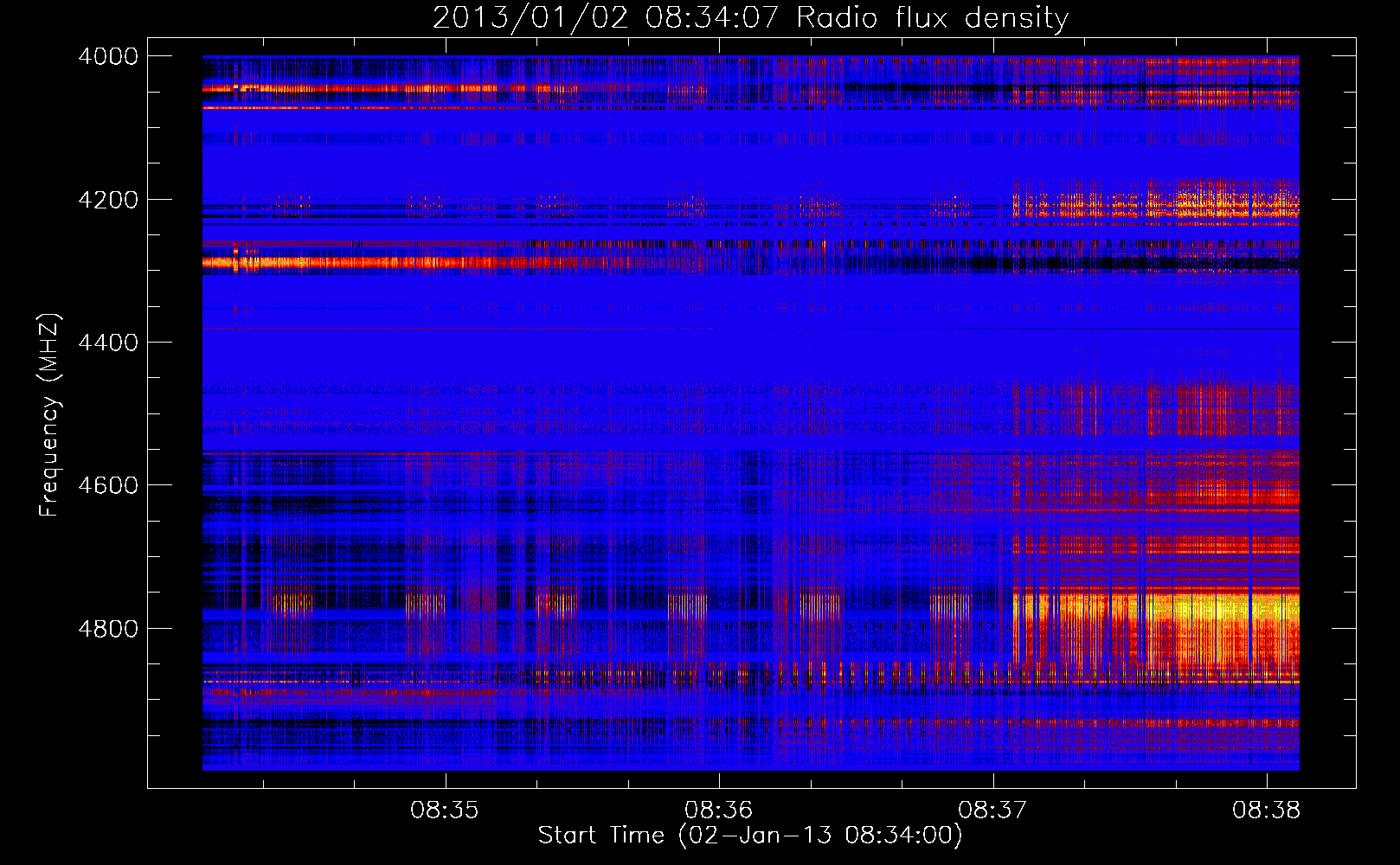Image resolution: width=1400 pixels, height=865 pixels.
Task: Click the plot title '2013/01/02 08:34:07 Radio flux density'
Action: (750, 17)
